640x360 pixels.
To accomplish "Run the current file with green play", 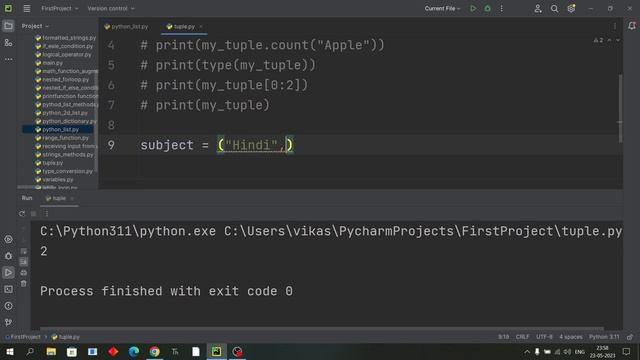I will coord(473,8).
